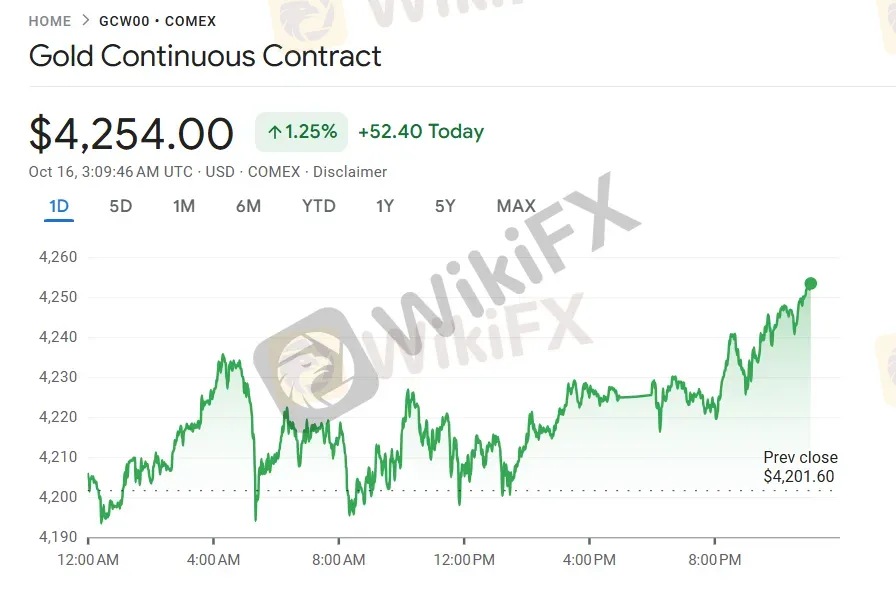Click the green endpoint dot on chart
This screenshot has height=590, width=896.
(810, 284)
